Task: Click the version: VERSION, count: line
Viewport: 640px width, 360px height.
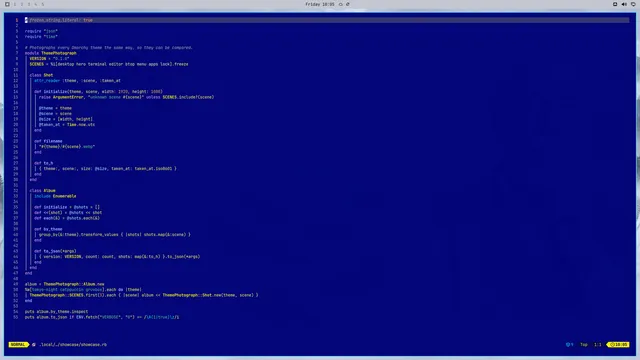Action: click(120, 257)
